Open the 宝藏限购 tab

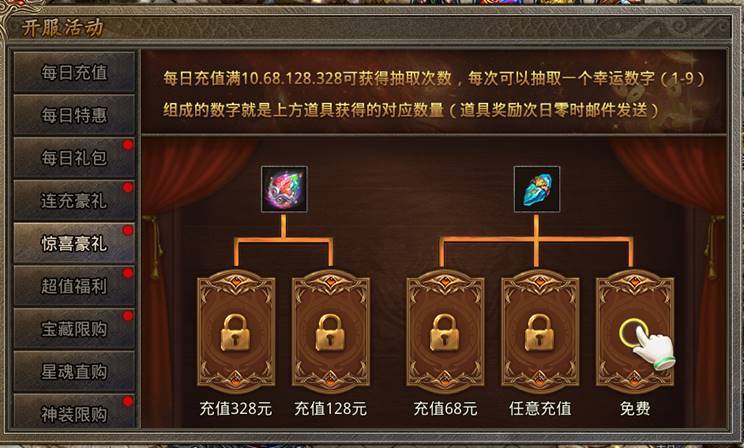click(74, 328)
